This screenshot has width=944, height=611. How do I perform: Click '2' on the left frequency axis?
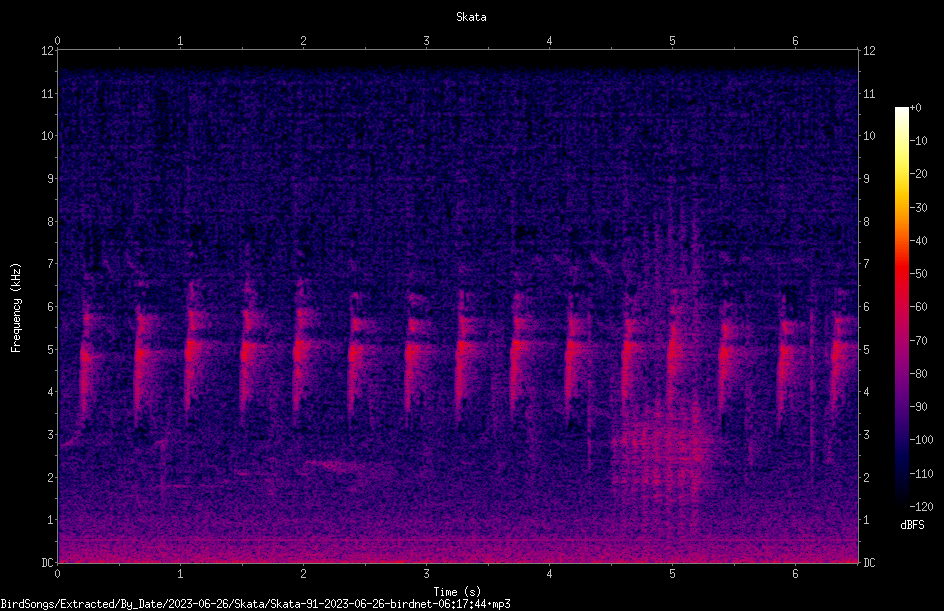(x=51, y=477)
